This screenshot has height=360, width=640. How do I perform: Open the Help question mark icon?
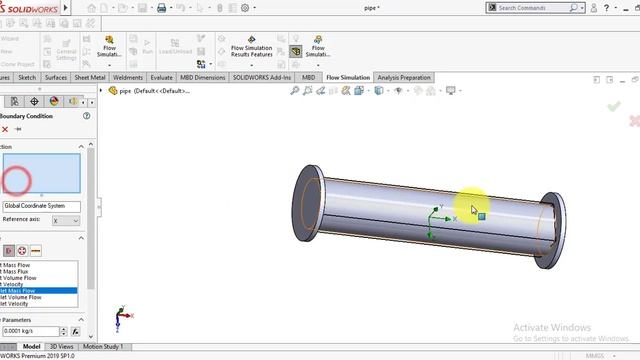click(x=607, y=8)
